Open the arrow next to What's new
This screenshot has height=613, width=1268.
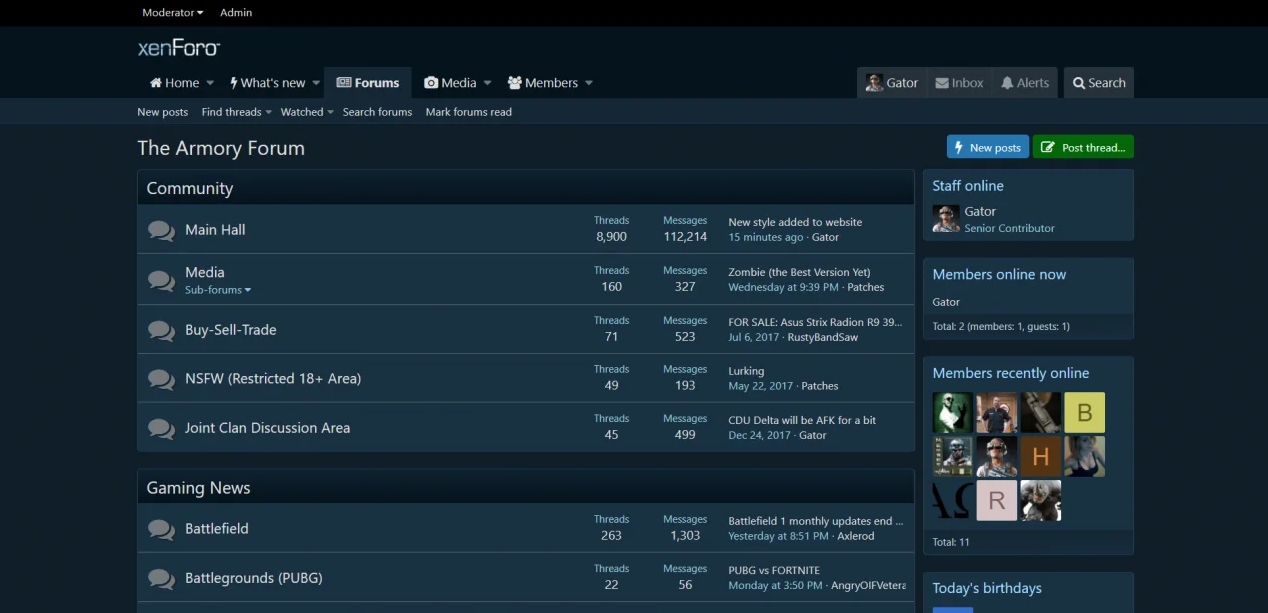pyautogui.click(x=316, y=83)
